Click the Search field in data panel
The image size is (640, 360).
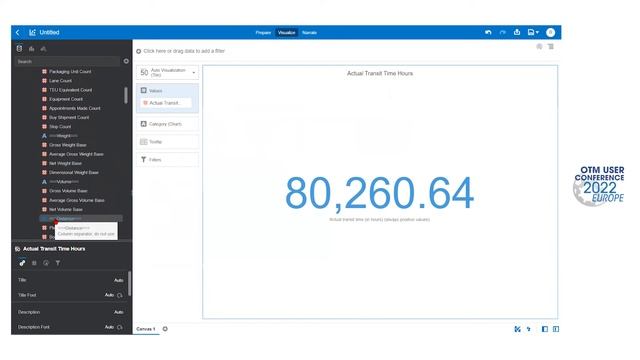click(x=67, y=61)
